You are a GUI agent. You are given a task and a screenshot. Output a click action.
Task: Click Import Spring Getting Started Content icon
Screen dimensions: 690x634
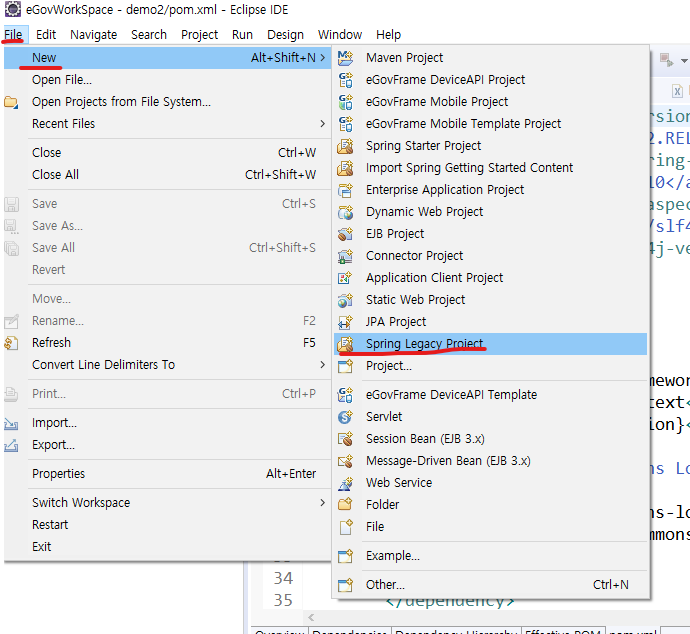345,168
